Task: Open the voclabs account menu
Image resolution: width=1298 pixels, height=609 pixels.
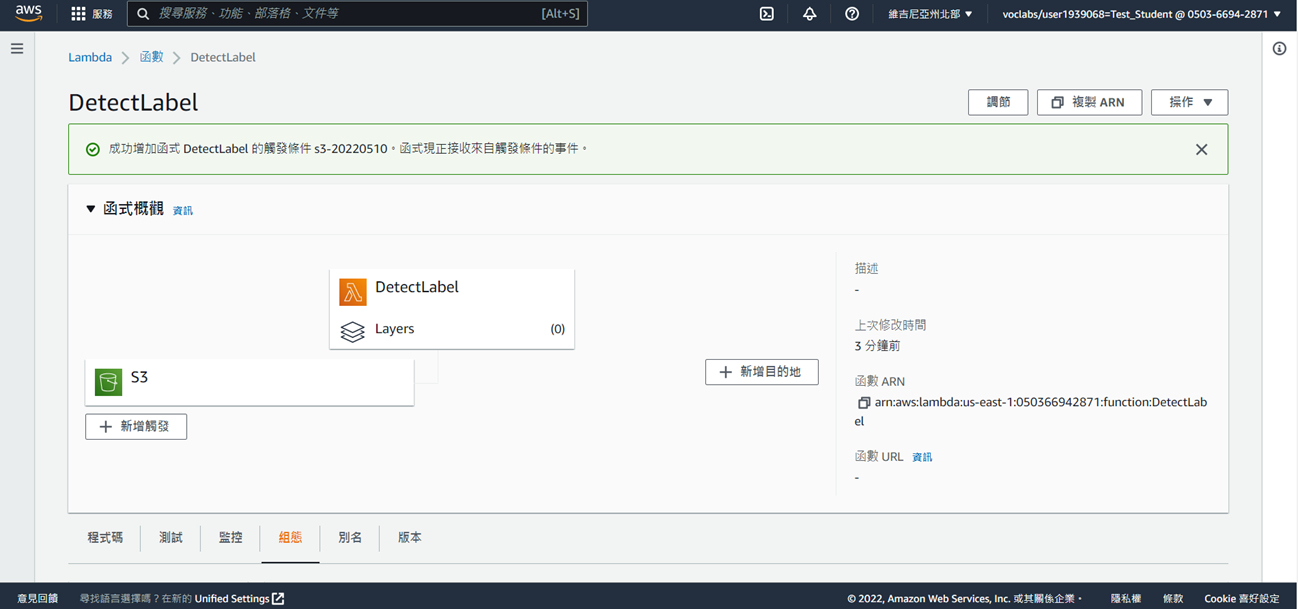Action: coord(1141,14)
